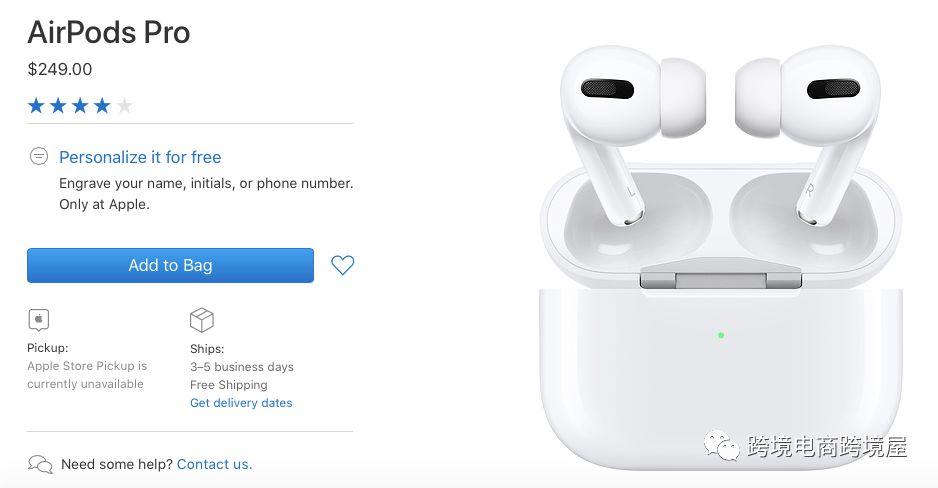Click the WeChat logo watermark icon
Screen dimensions: 938x488
pos(721,446)
